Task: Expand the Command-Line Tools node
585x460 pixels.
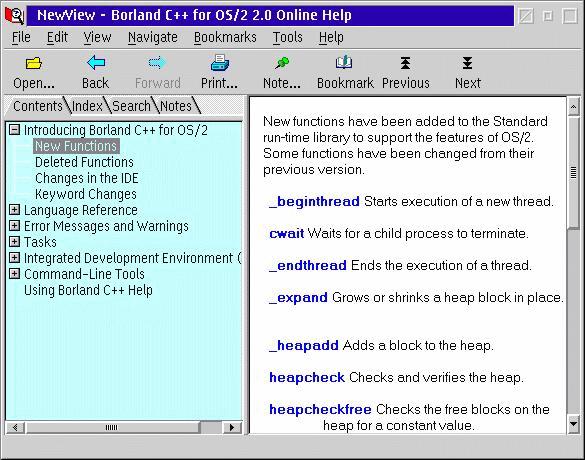Action: (x=14, y=274)
